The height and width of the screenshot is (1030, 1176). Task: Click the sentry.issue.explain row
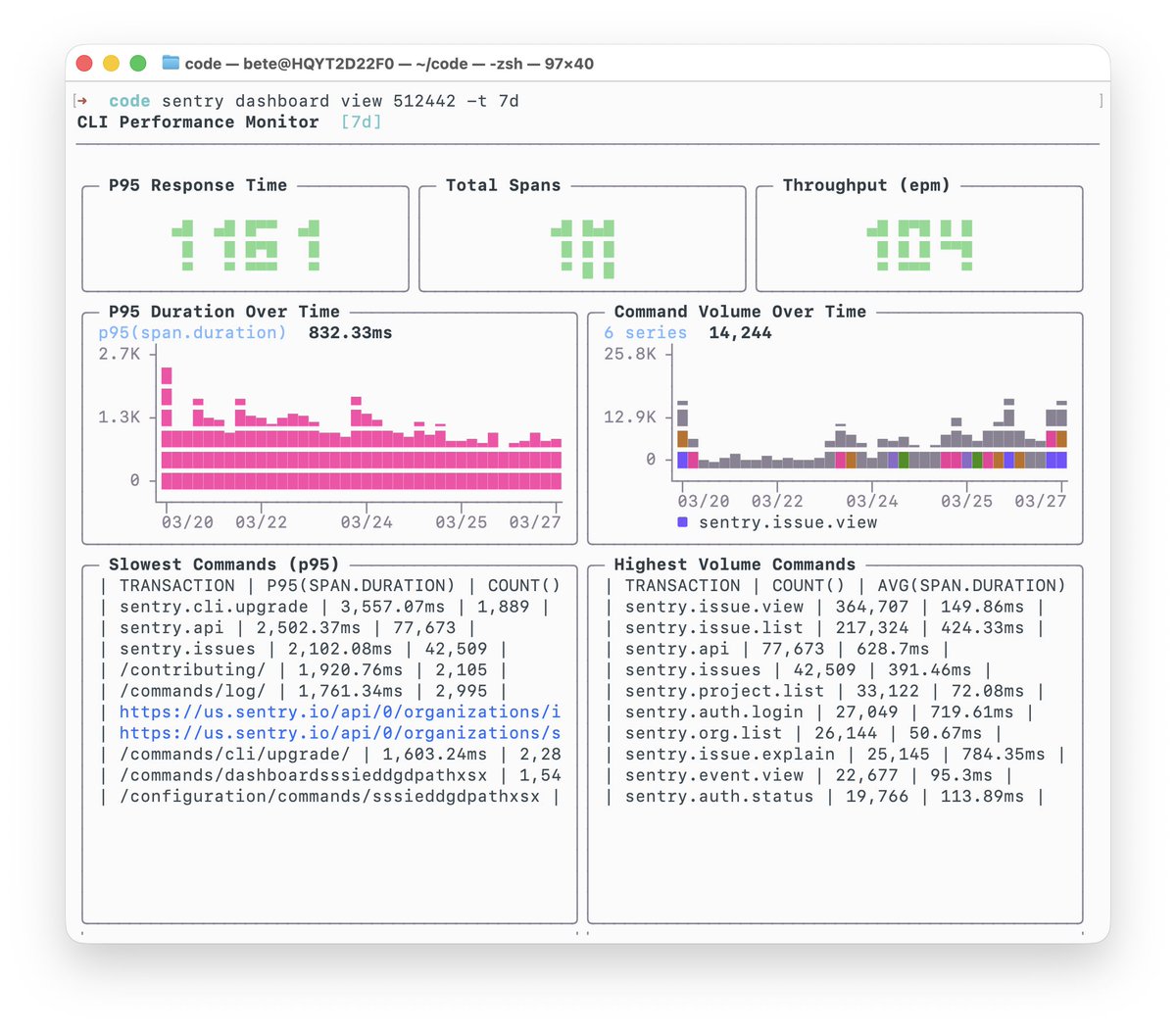pos(835,755)
